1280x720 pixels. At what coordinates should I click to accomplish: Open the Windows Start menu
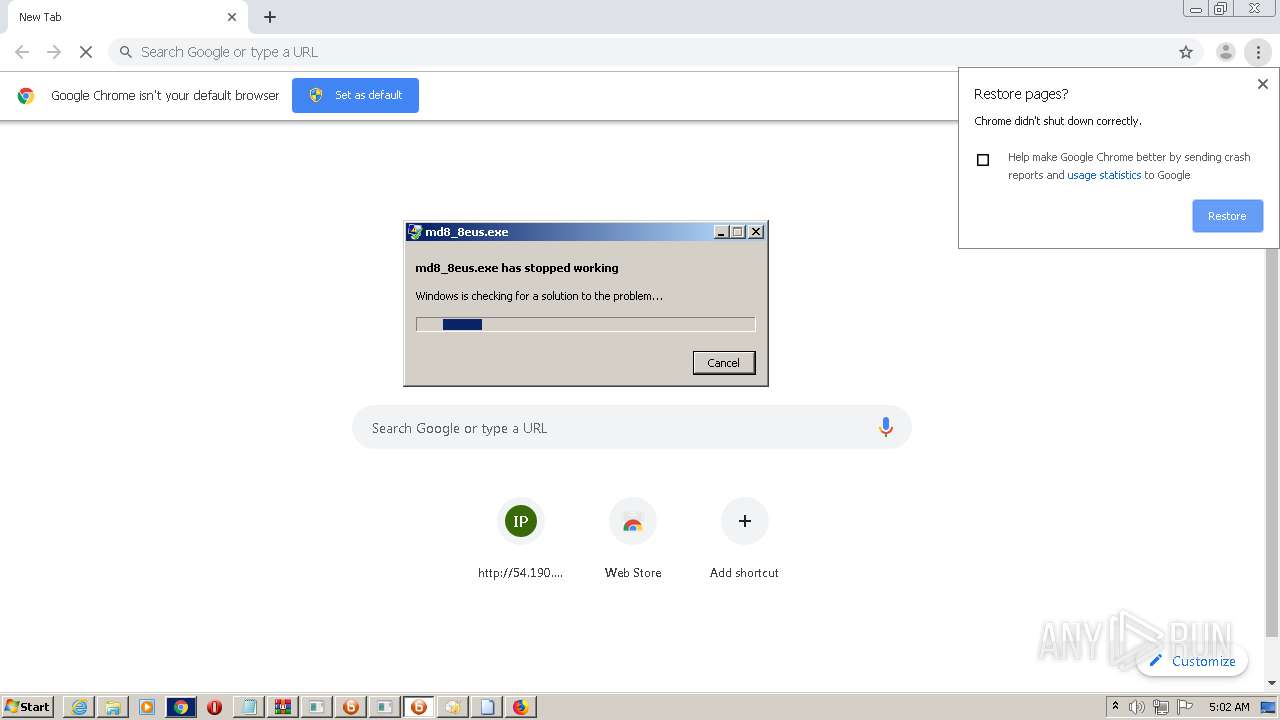point(28,707)
